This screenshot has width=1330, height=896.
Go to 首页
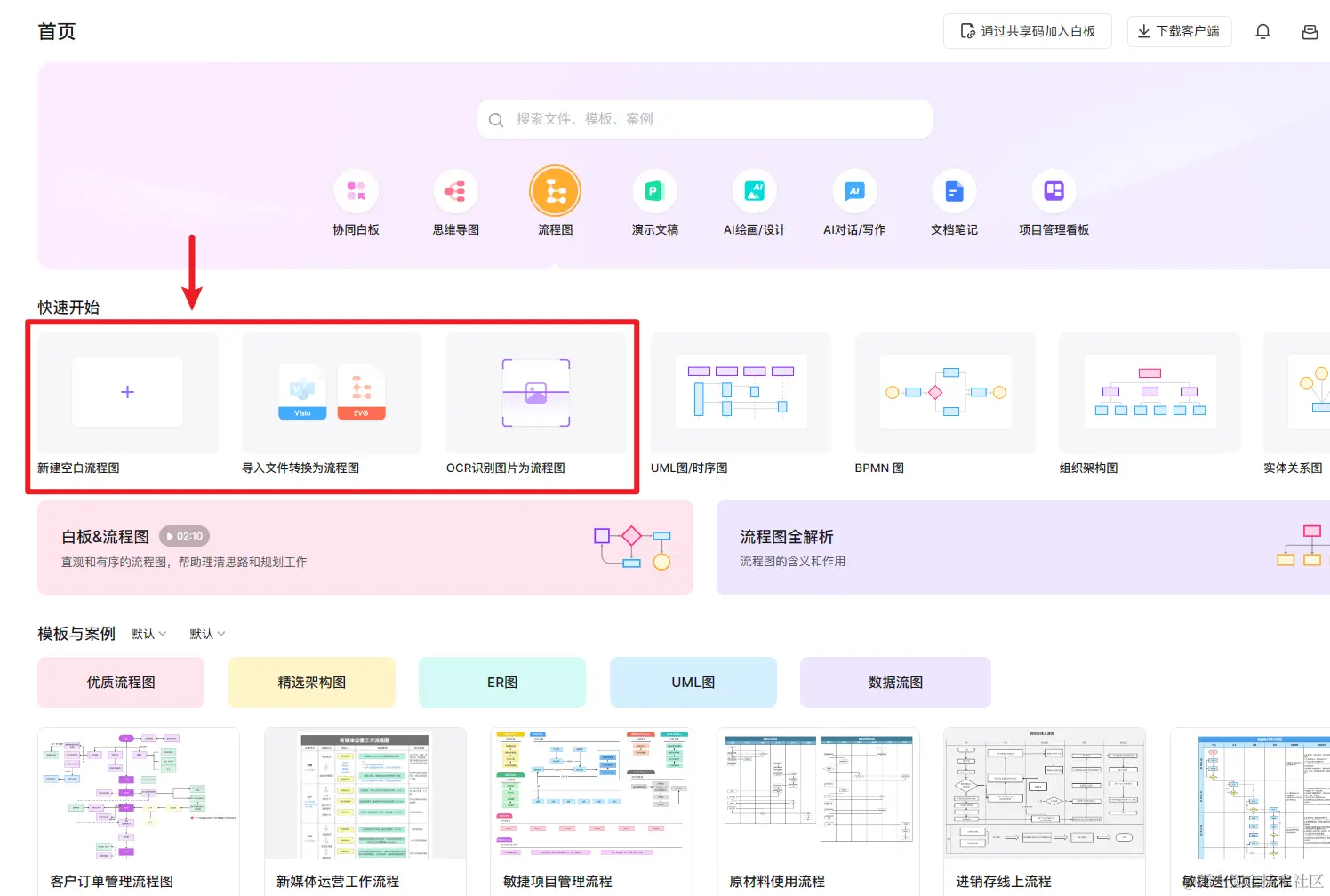click(x=56, y=30)
